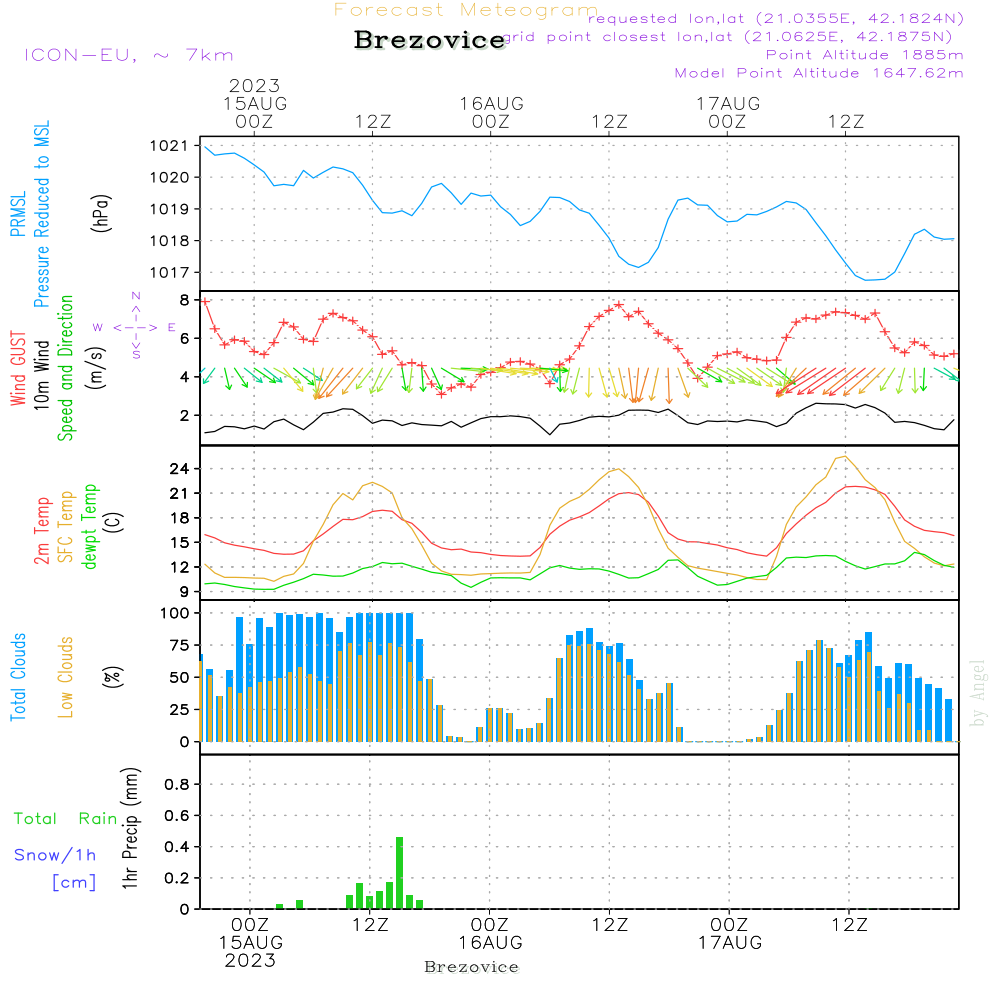
Task: Click the '17AUG 00Z' label above the charts
Action: 728,112
